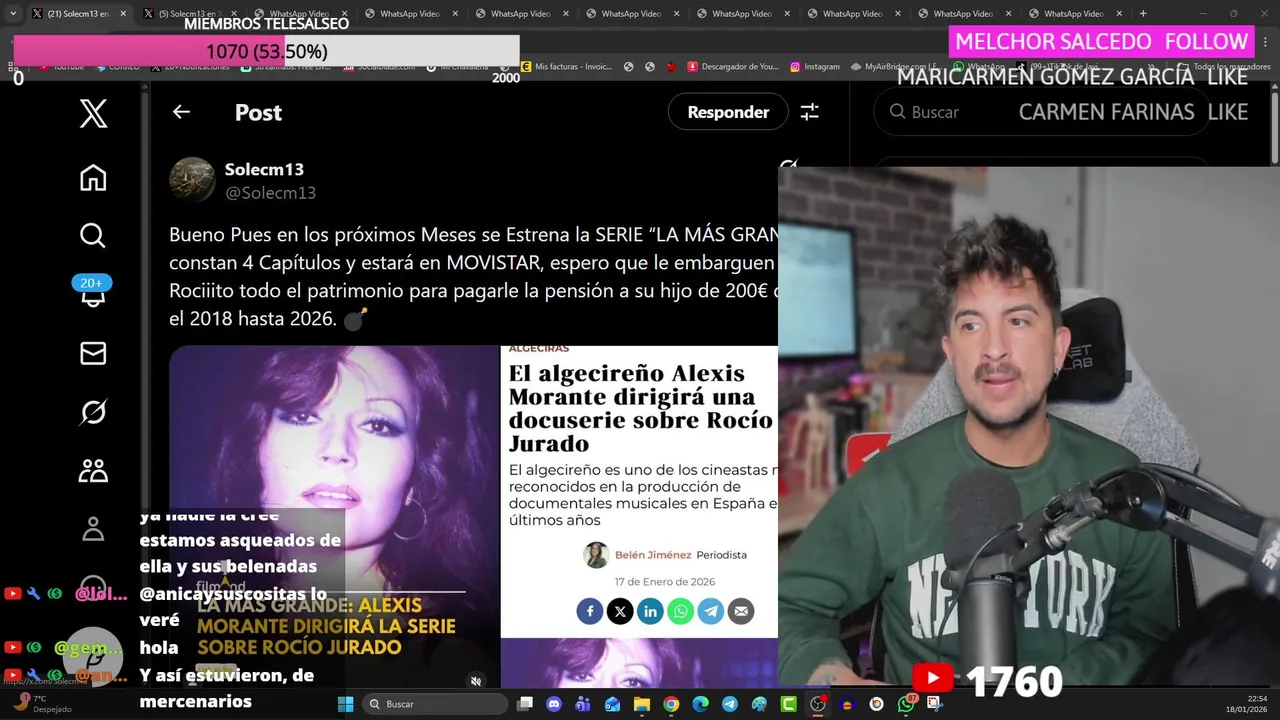Screen dimensions: 1280x720
Task: Open the Communities people icon in the sidebar
Action: pos(93,470)
